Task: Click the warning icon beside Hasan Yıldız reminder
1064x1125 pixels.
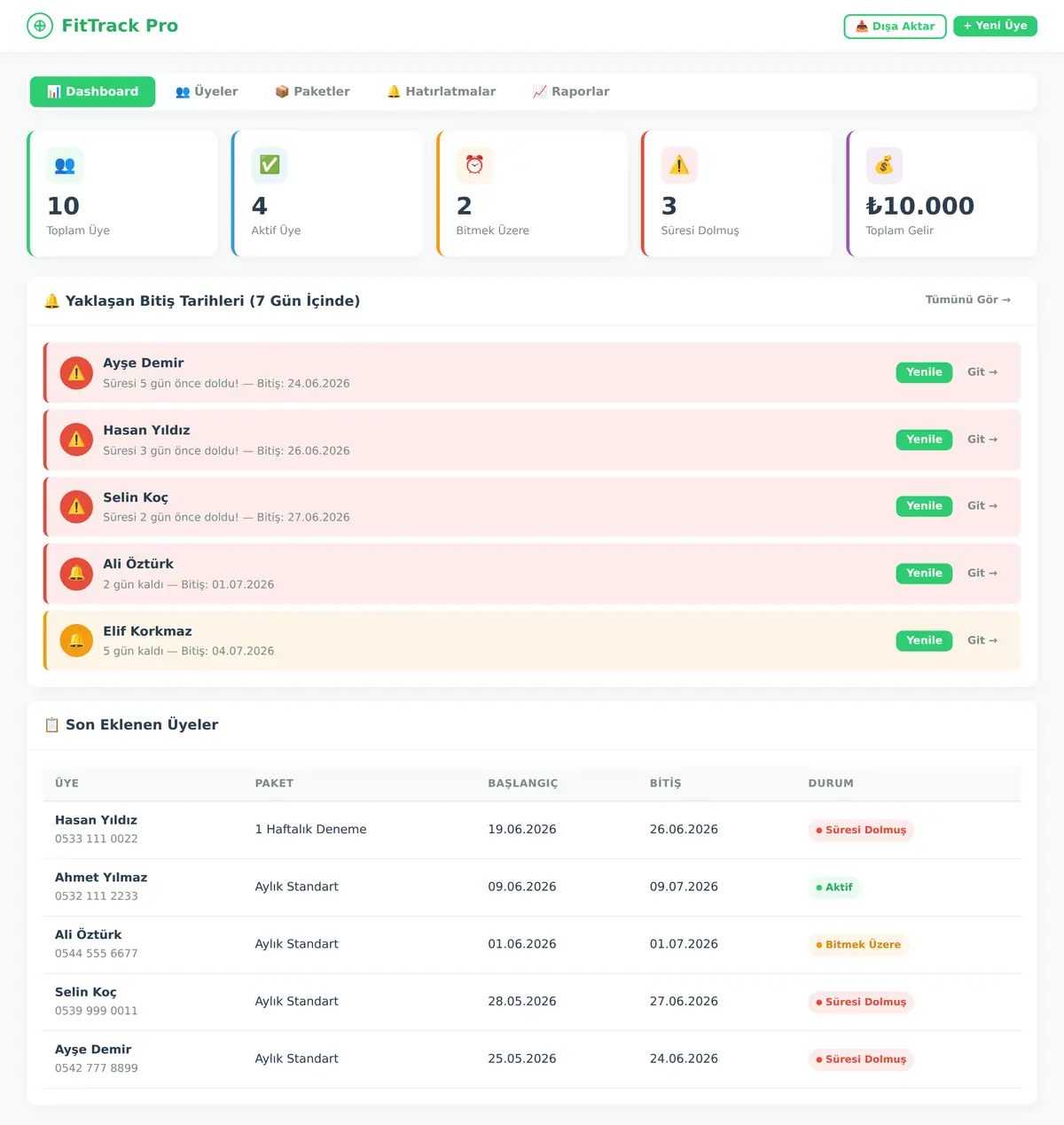Action: (76, 440)
